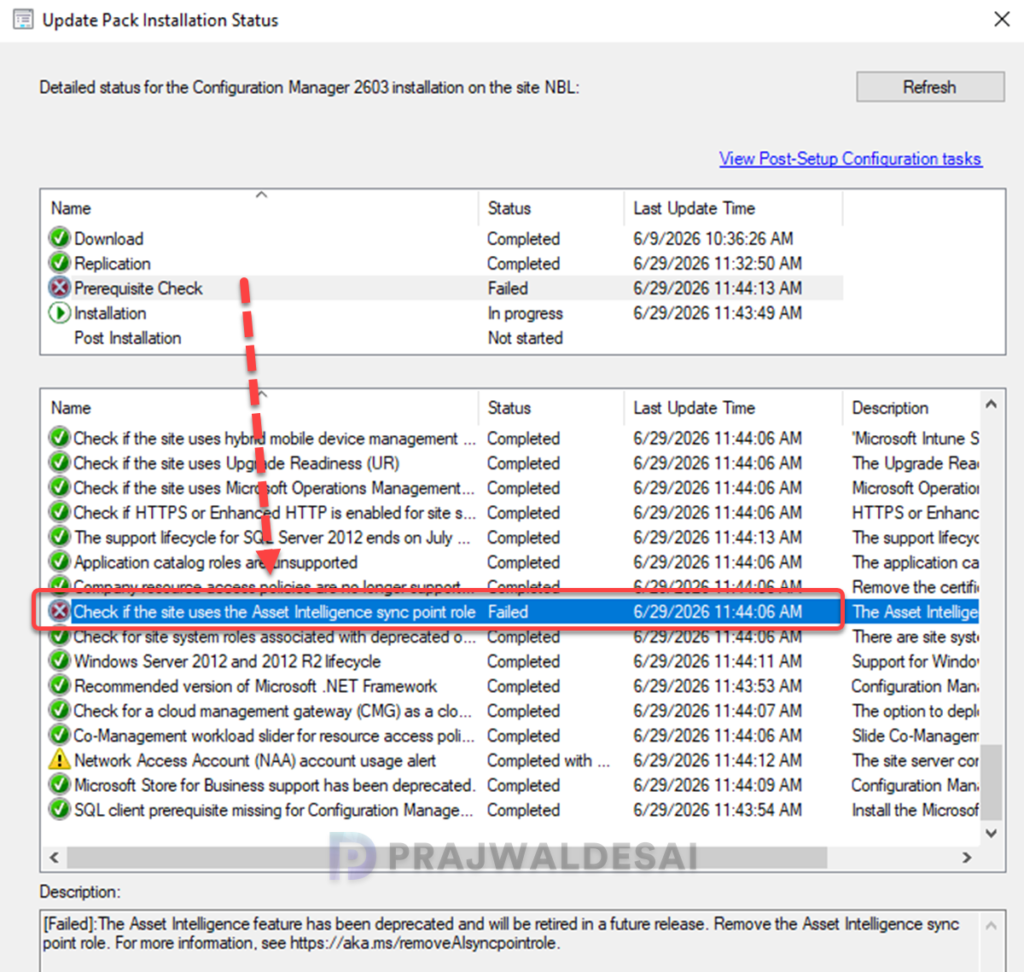This screenshot has height=972, width=1024.
Task: Select the Post Installation row
Action: coord(127,338)
